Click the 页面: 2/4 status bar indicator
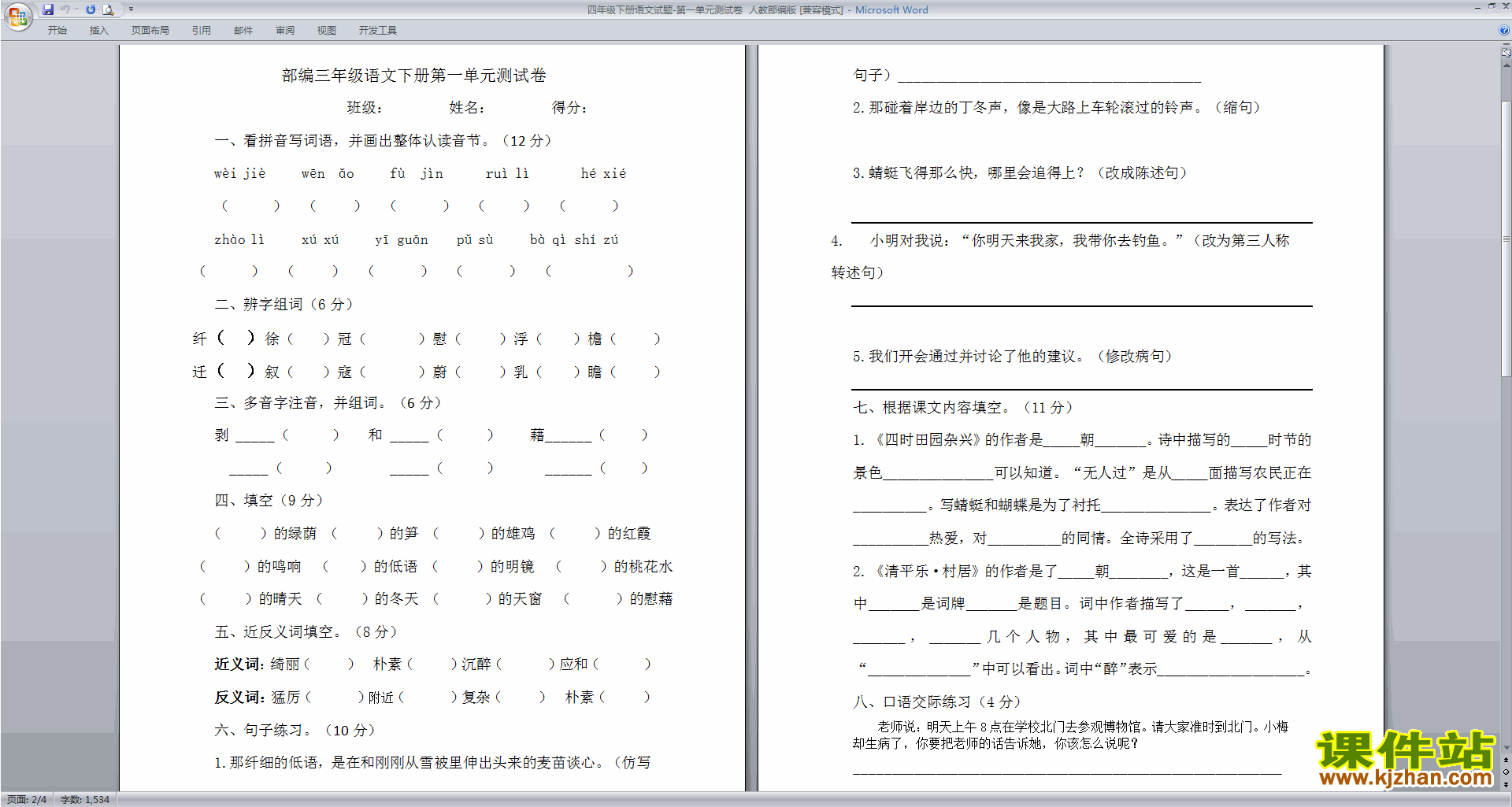Screen dimensions: 1512x807 pos(27,800)
